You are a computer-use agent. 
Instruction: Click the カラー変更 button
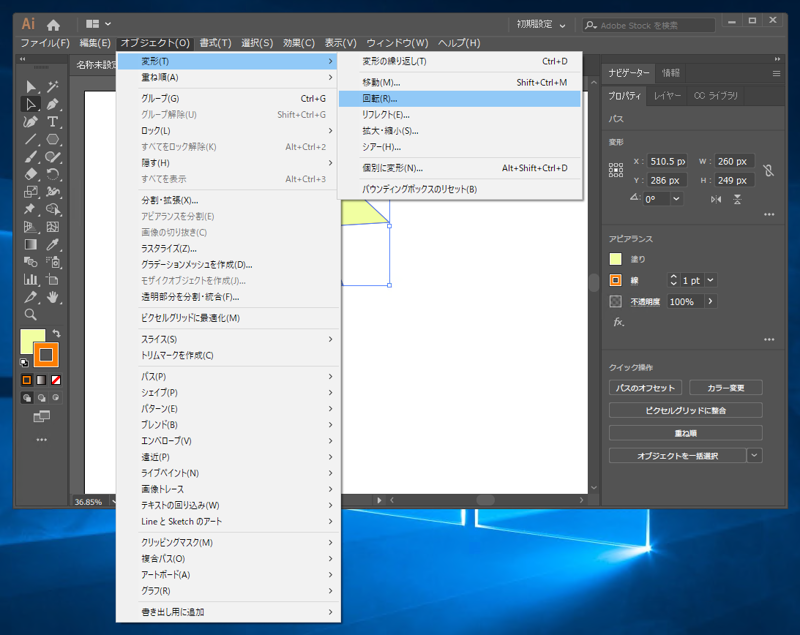point(726,388)
